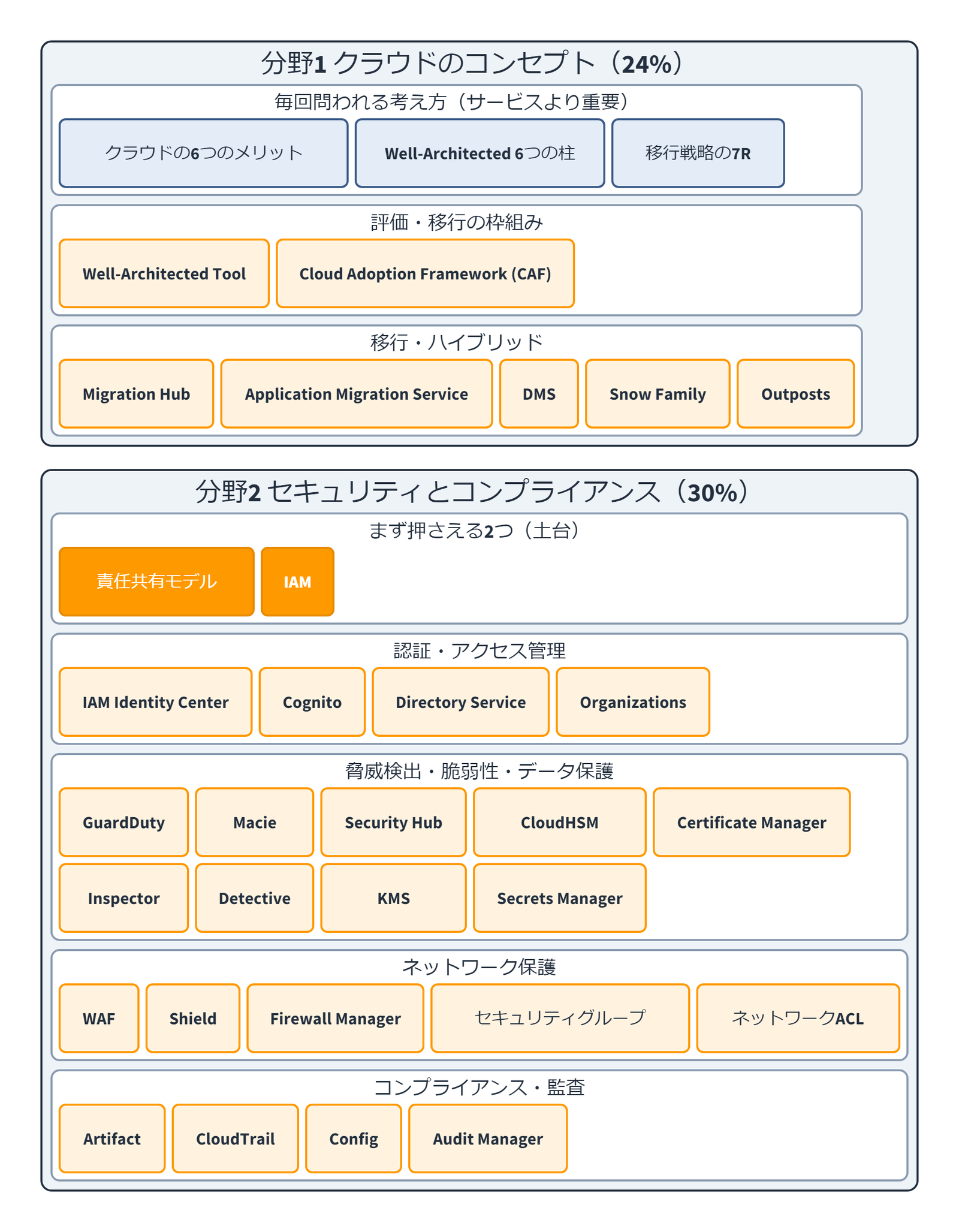This screenshot has width=959, height=1232.
Task: Click the 認証・アクセス管理 section title
Action: point(479,650)
